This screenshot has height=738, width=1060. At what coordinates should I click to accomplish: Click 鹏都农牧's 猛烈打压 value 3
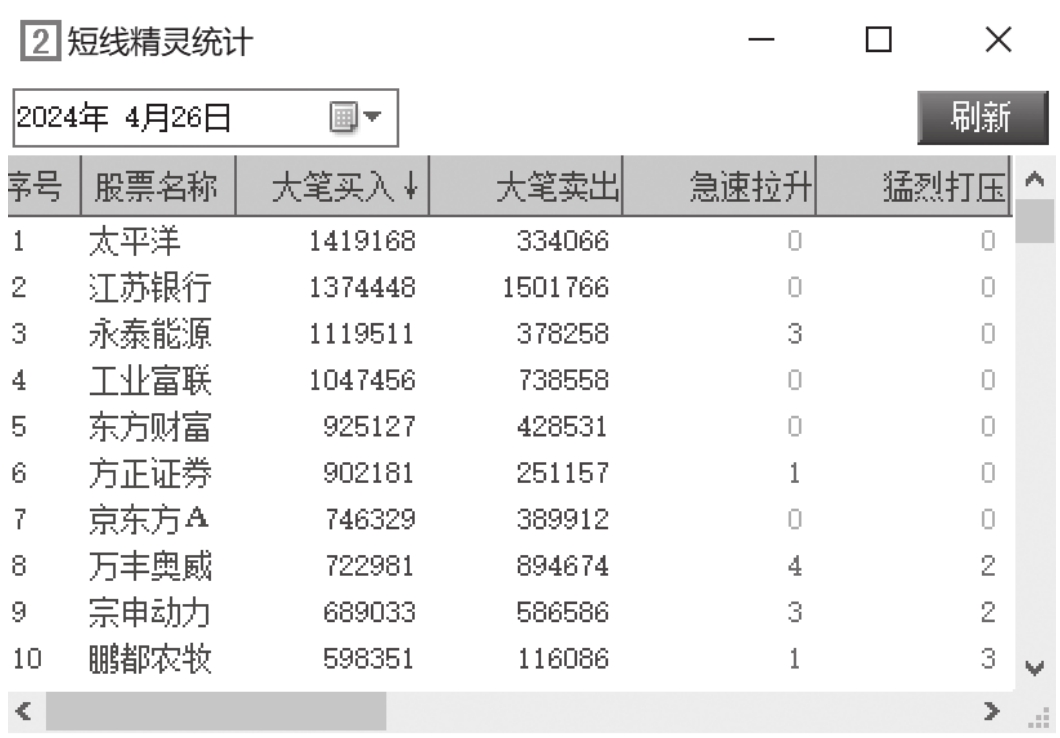(988, 659)
